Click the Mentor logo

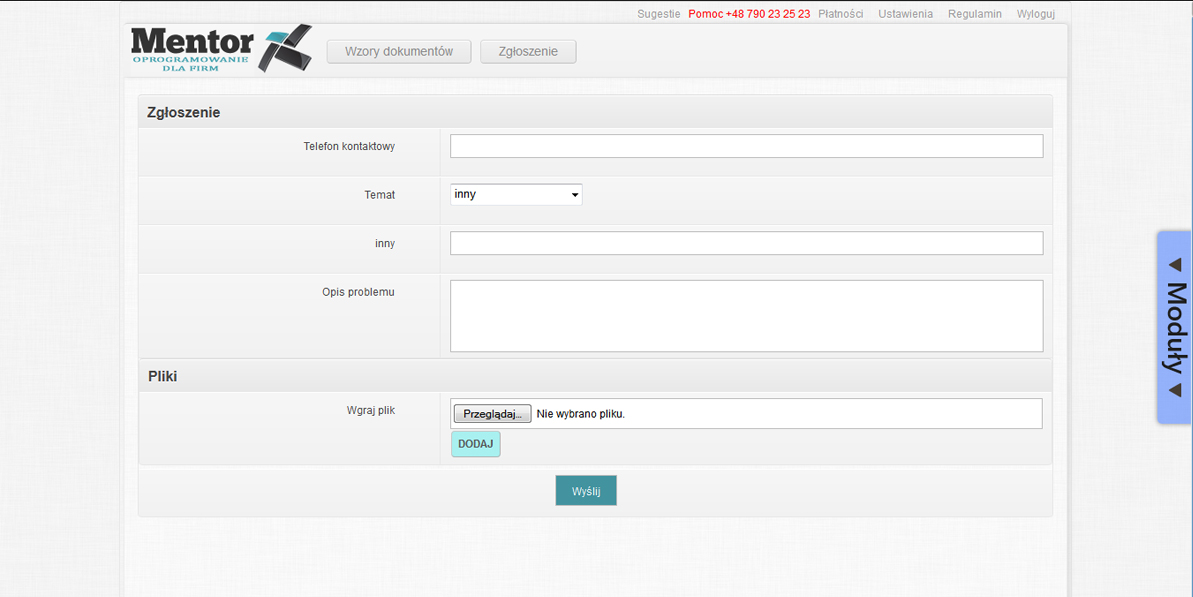220,48
